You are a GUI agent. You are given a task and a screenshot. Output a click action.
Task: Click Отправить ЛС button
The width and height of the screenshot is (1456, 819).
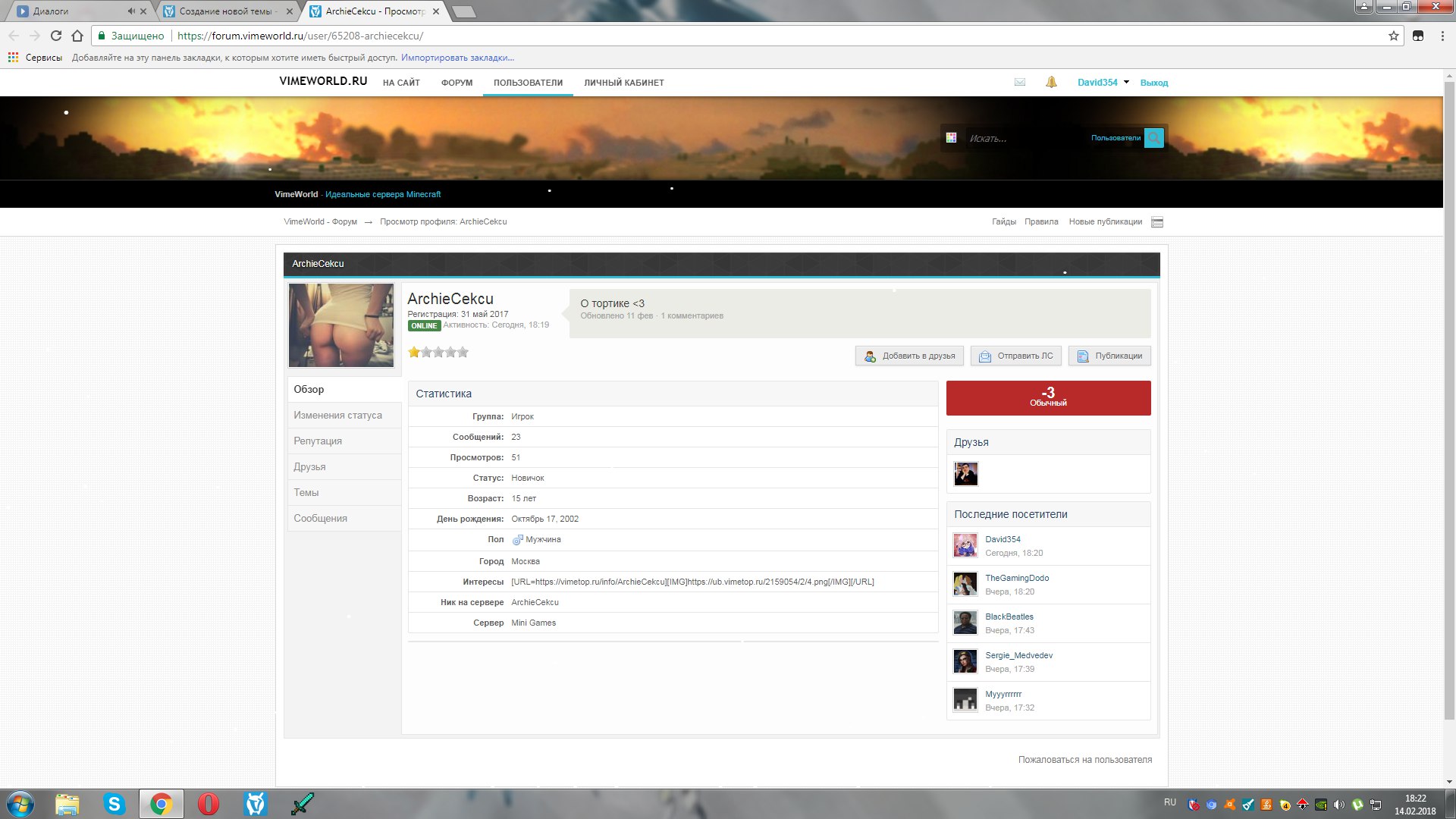click(1015, 356)
